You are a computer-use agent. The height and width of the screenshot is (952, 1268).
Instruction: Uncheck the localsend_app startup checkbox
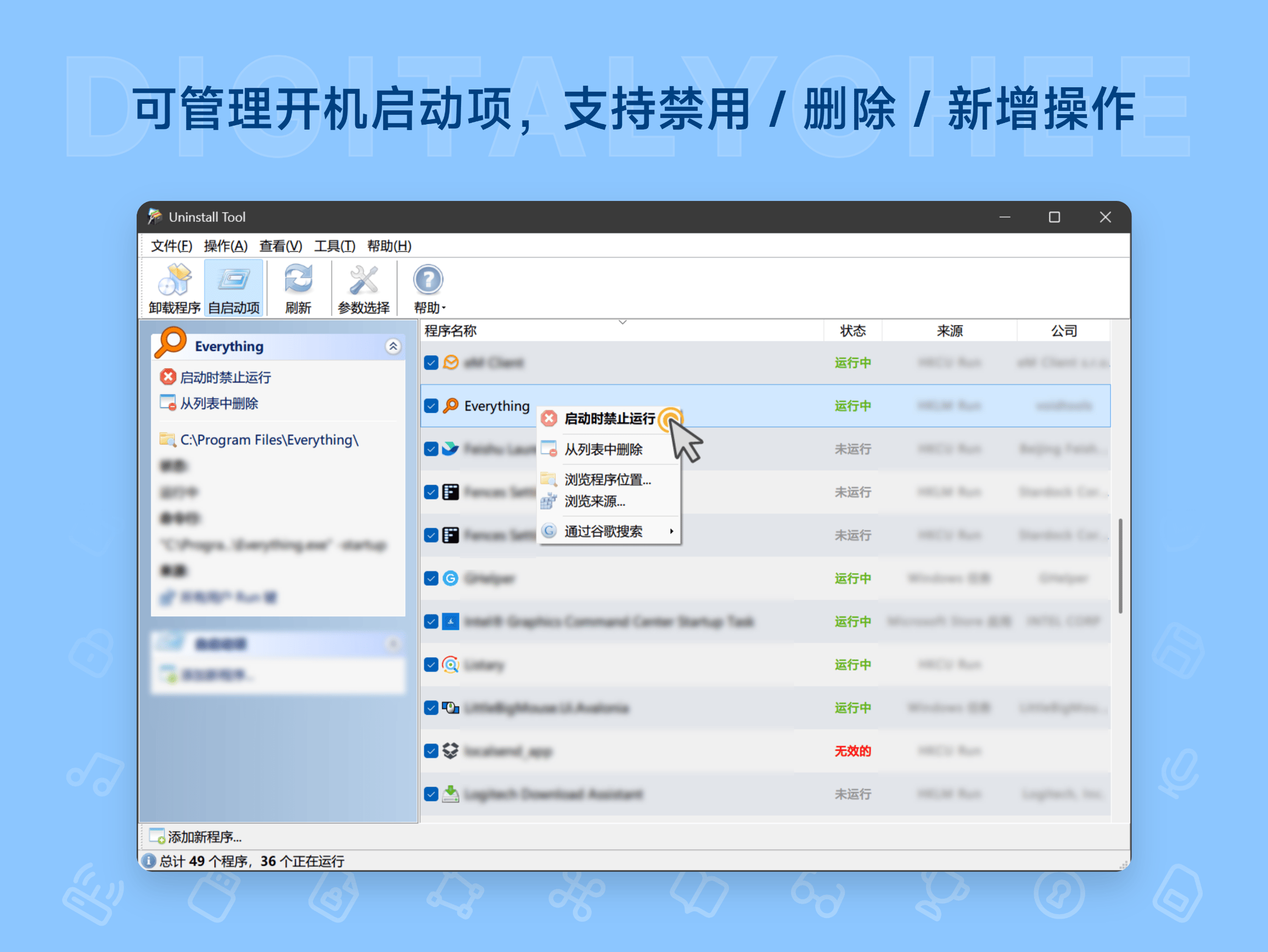[430, 751]
